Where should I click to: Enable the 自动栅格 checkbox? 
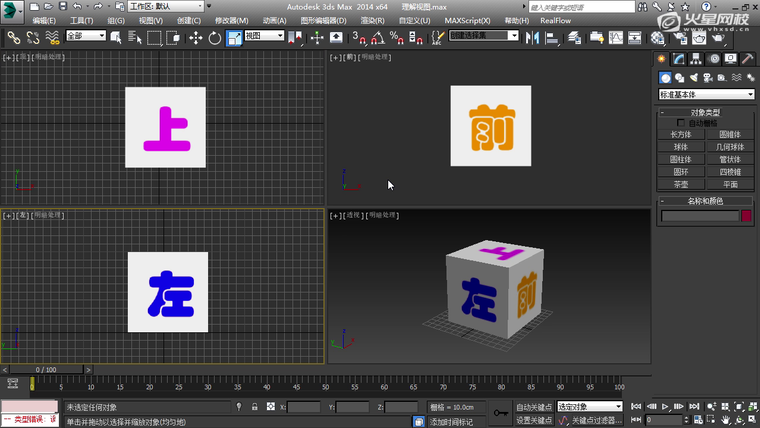click(x=682, y=123)
